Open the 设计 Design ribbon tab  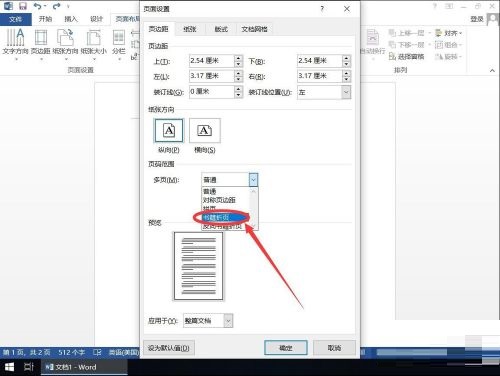[96, 19]
